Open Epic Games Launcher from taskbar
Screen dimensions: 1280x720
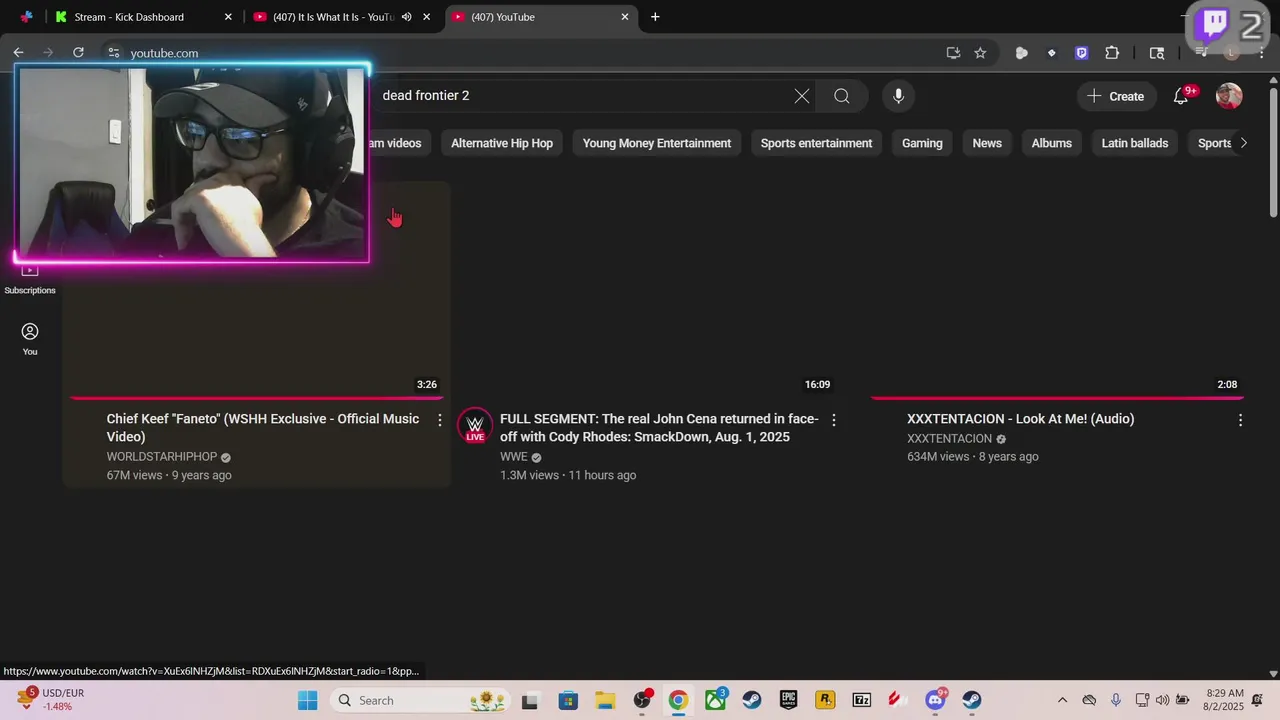pos(788,700)
